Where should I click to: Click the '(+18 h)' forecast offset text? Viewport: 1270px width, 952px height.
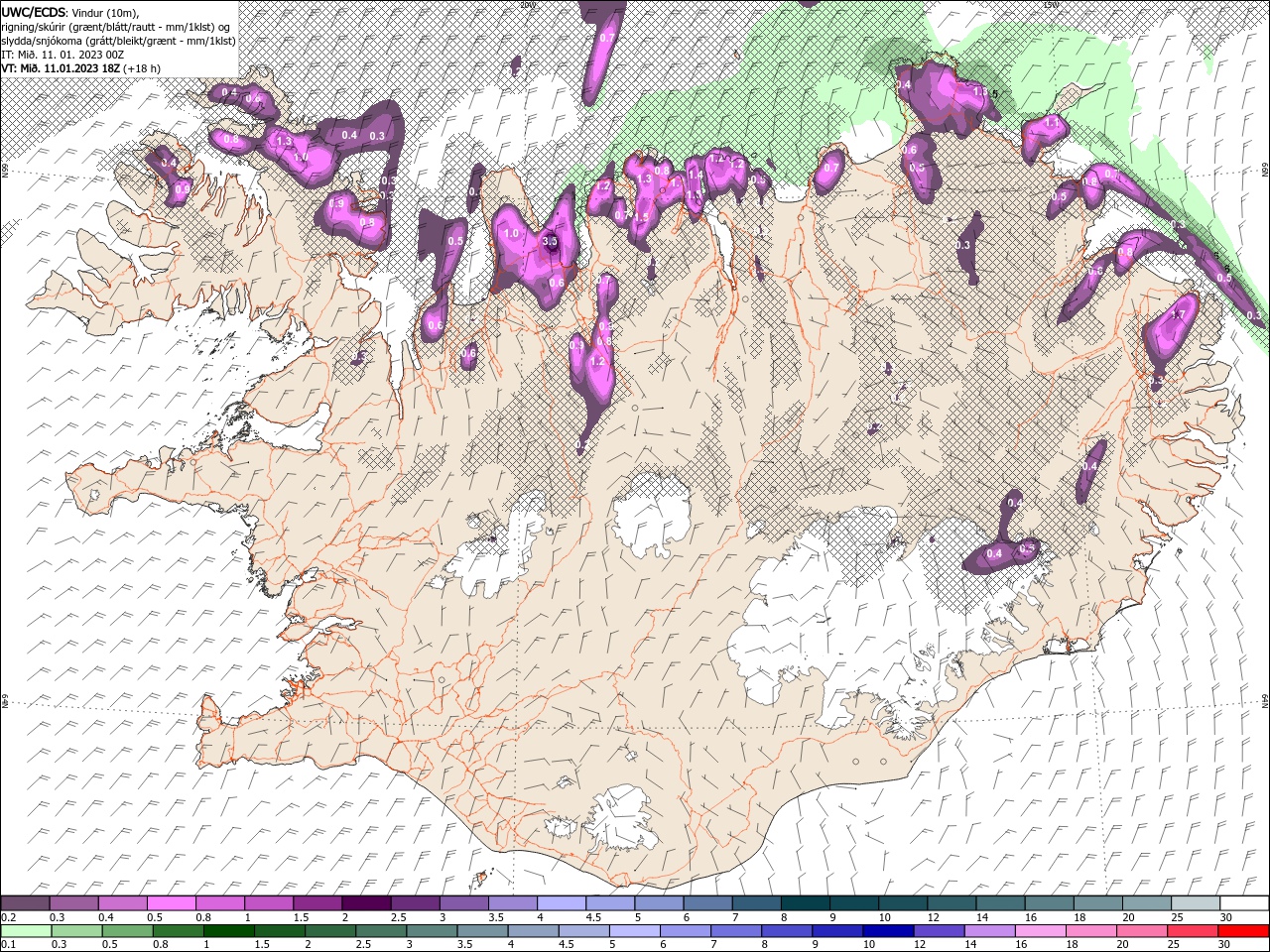pyautogui.click(x=142, y=67)
